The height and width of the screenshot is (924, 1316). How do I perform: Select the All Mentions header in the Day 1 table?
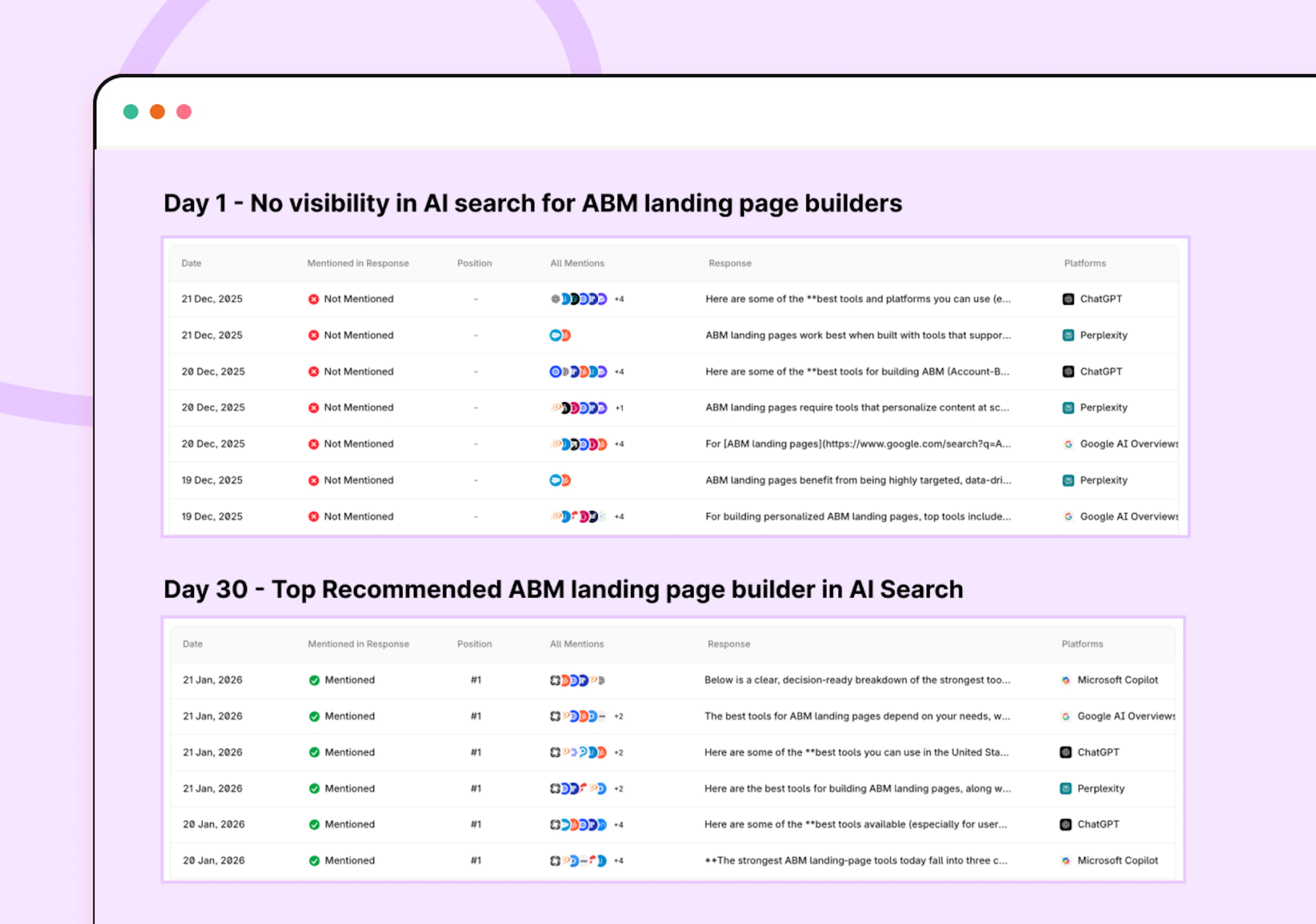[577, 263]
